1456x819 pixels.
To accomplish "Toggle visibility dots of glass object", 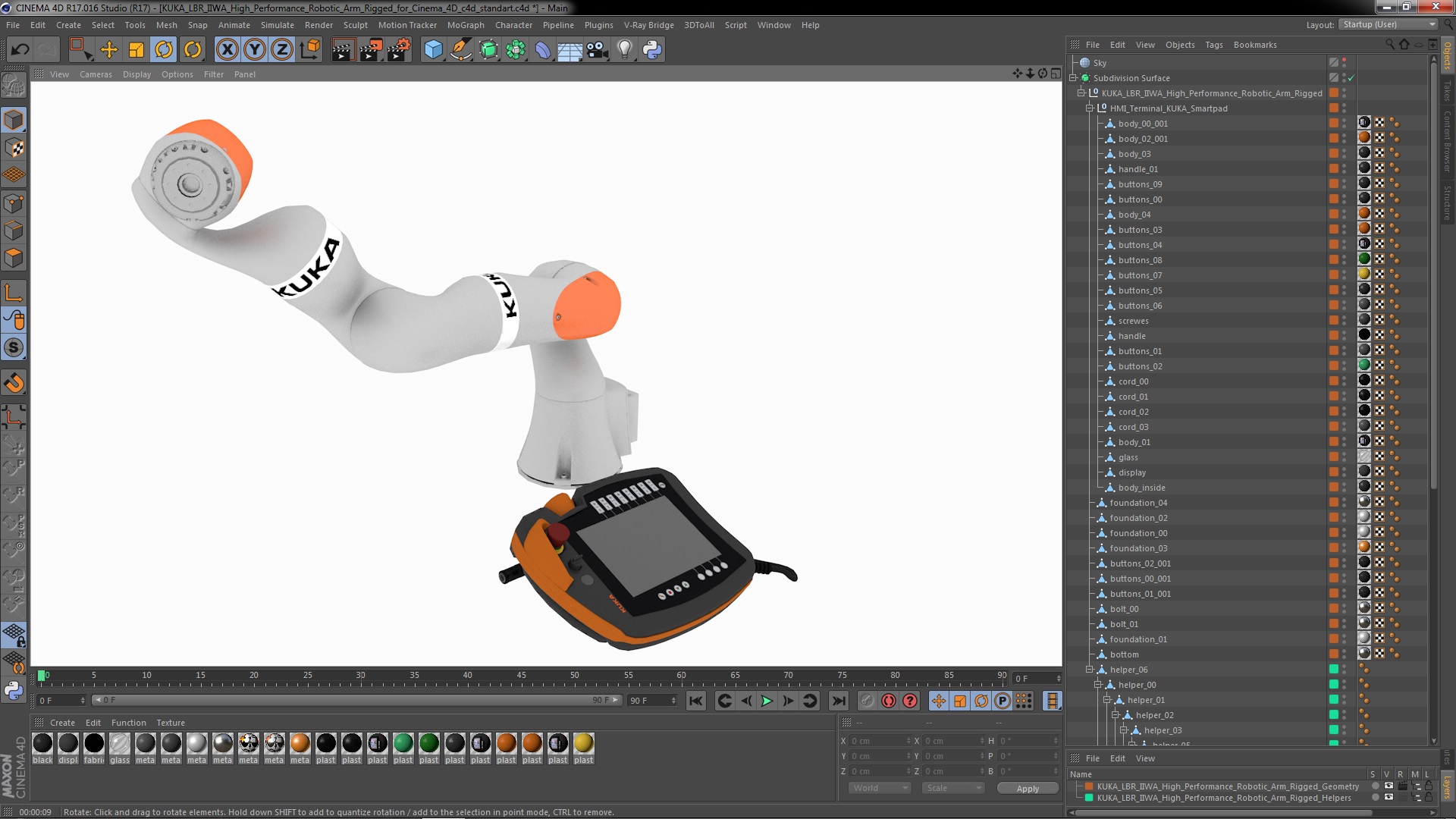I will pyautogui.click(x=1345, y=457).
